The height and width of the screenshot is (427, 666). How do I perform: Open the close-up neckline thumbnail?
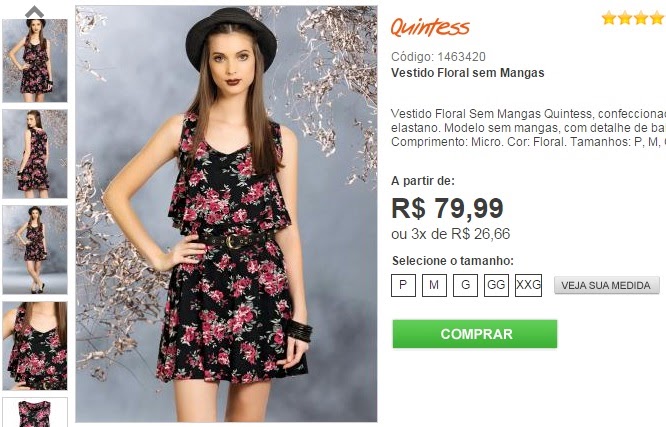(x=35, y=346)
